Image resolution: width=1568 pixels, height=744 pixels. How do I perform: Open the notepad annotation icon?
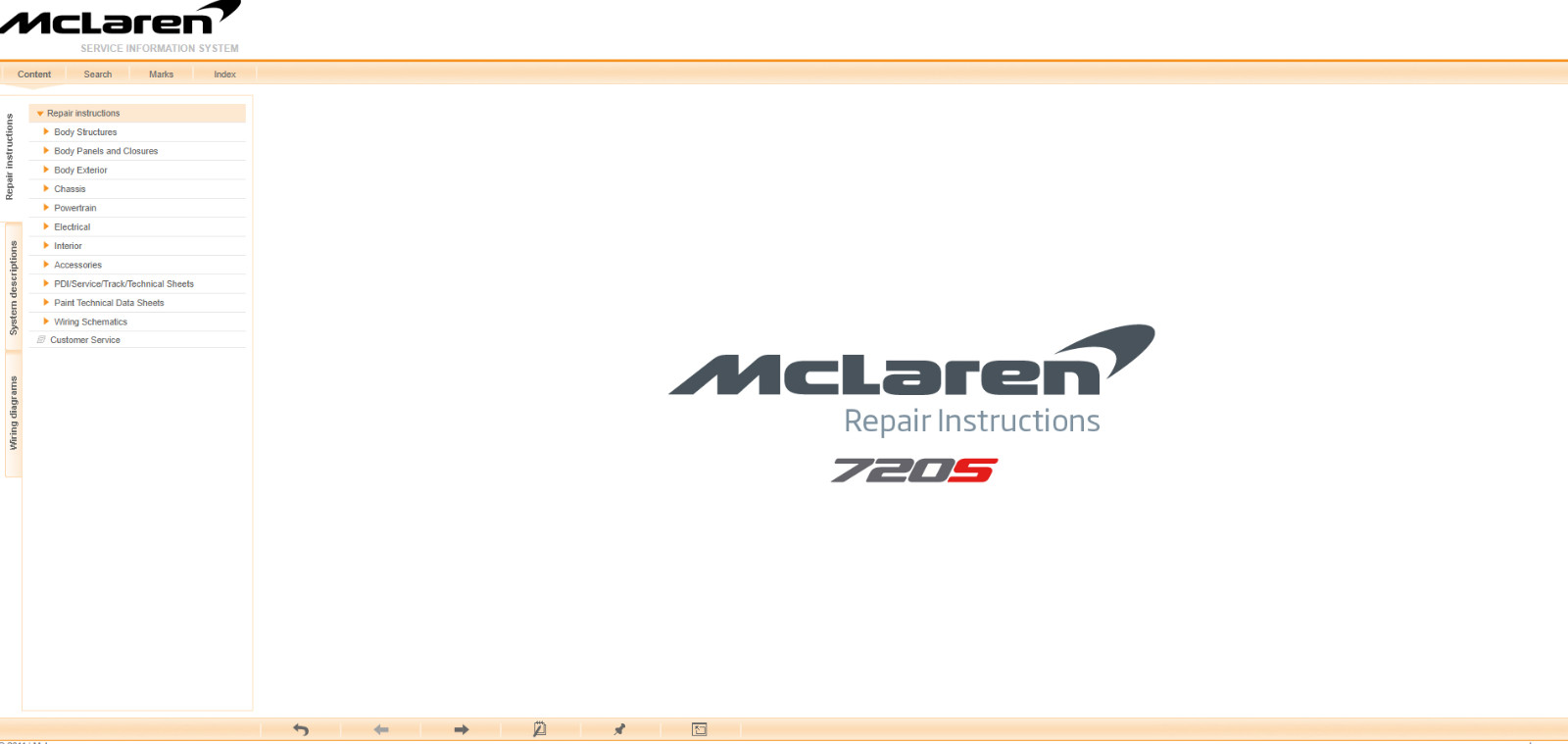point(539,729)
